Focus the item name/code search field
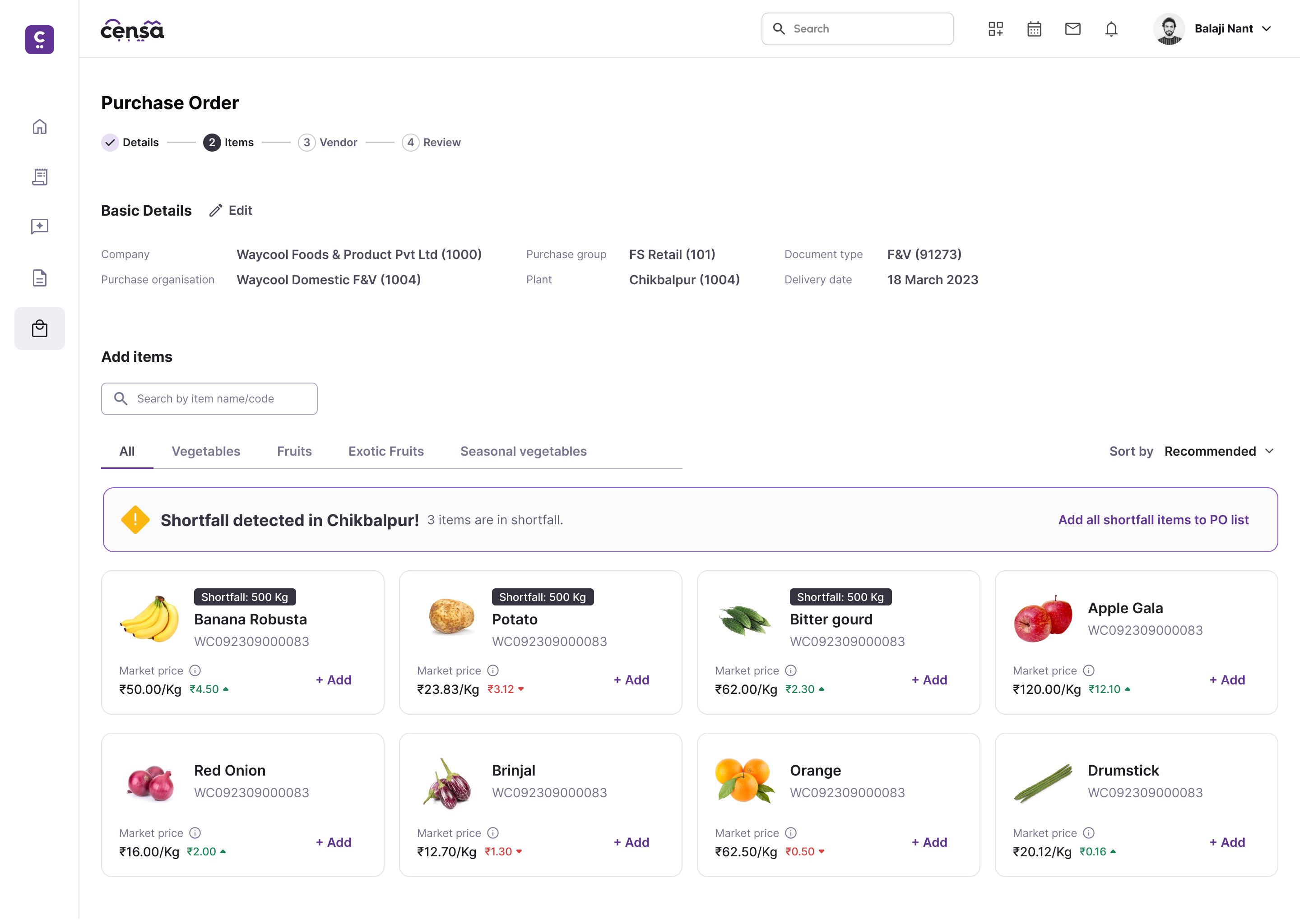The height and width of the screenshot is (924, 1300). [209, 399]
